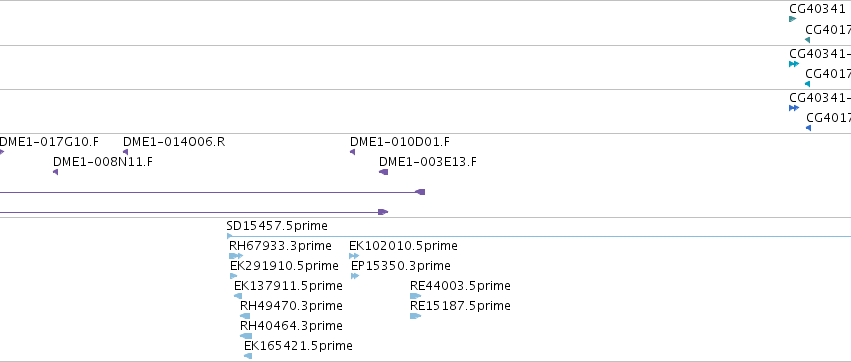Click the SD15457.5prime text label
This screenshot has width=851, height=362.
(x=277, y=225)
